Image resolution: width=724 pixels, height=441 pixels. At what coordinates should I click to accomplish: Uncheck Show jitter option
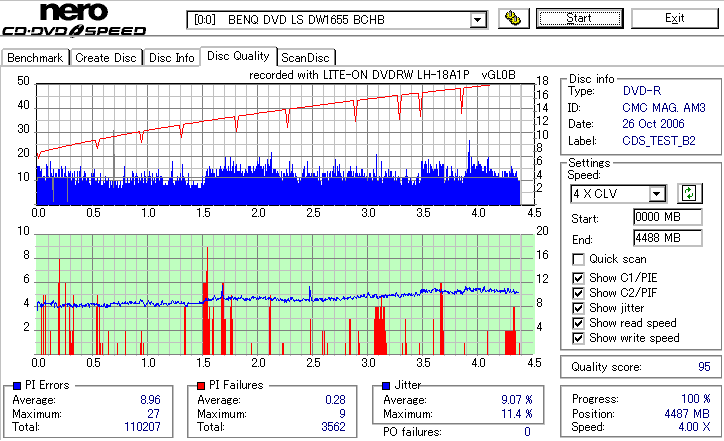(x=578, y=308)
